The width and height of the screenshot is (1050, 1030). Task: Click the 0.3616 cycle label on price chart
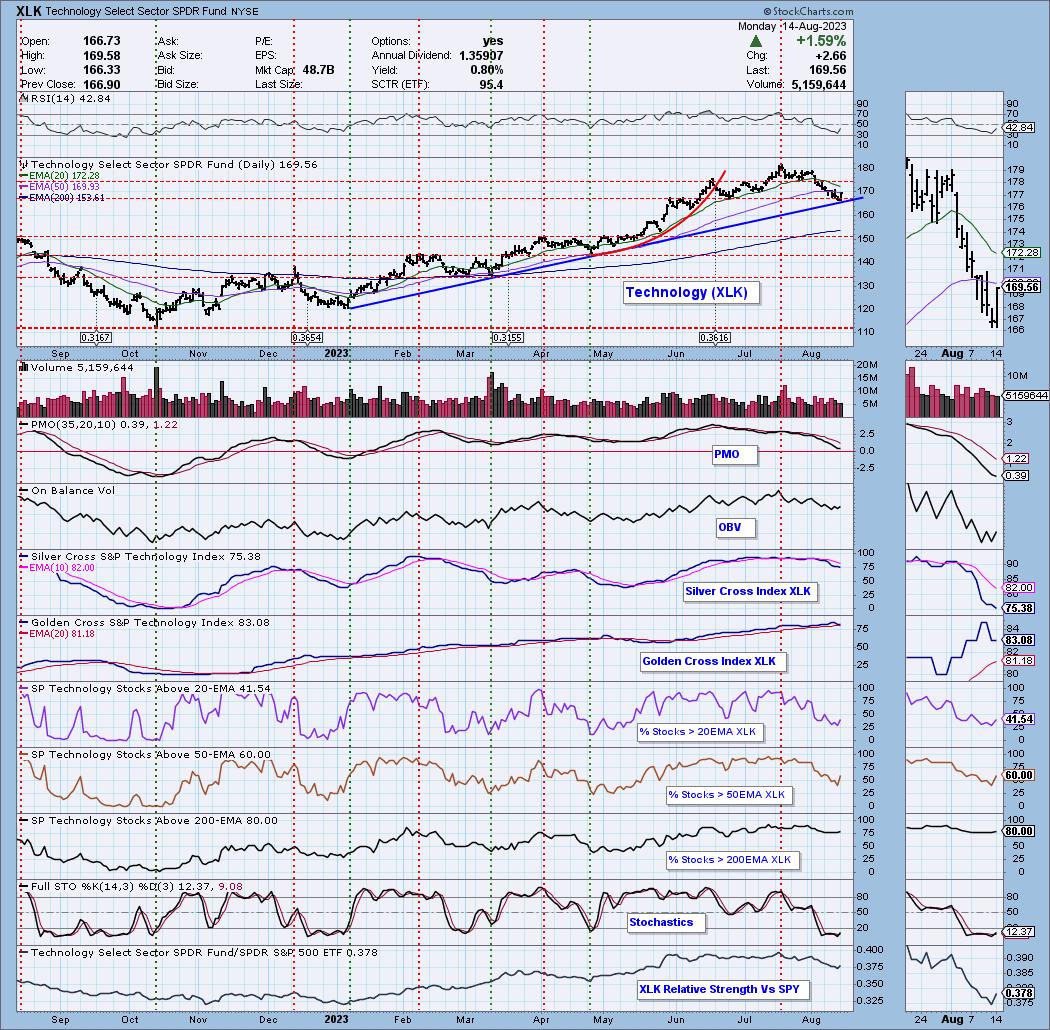click(715, 338)
